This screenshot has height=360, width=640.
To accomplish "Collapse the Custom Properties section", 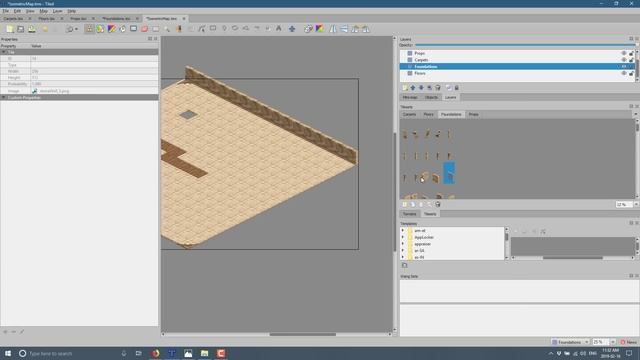I will [x=4, y=98].
